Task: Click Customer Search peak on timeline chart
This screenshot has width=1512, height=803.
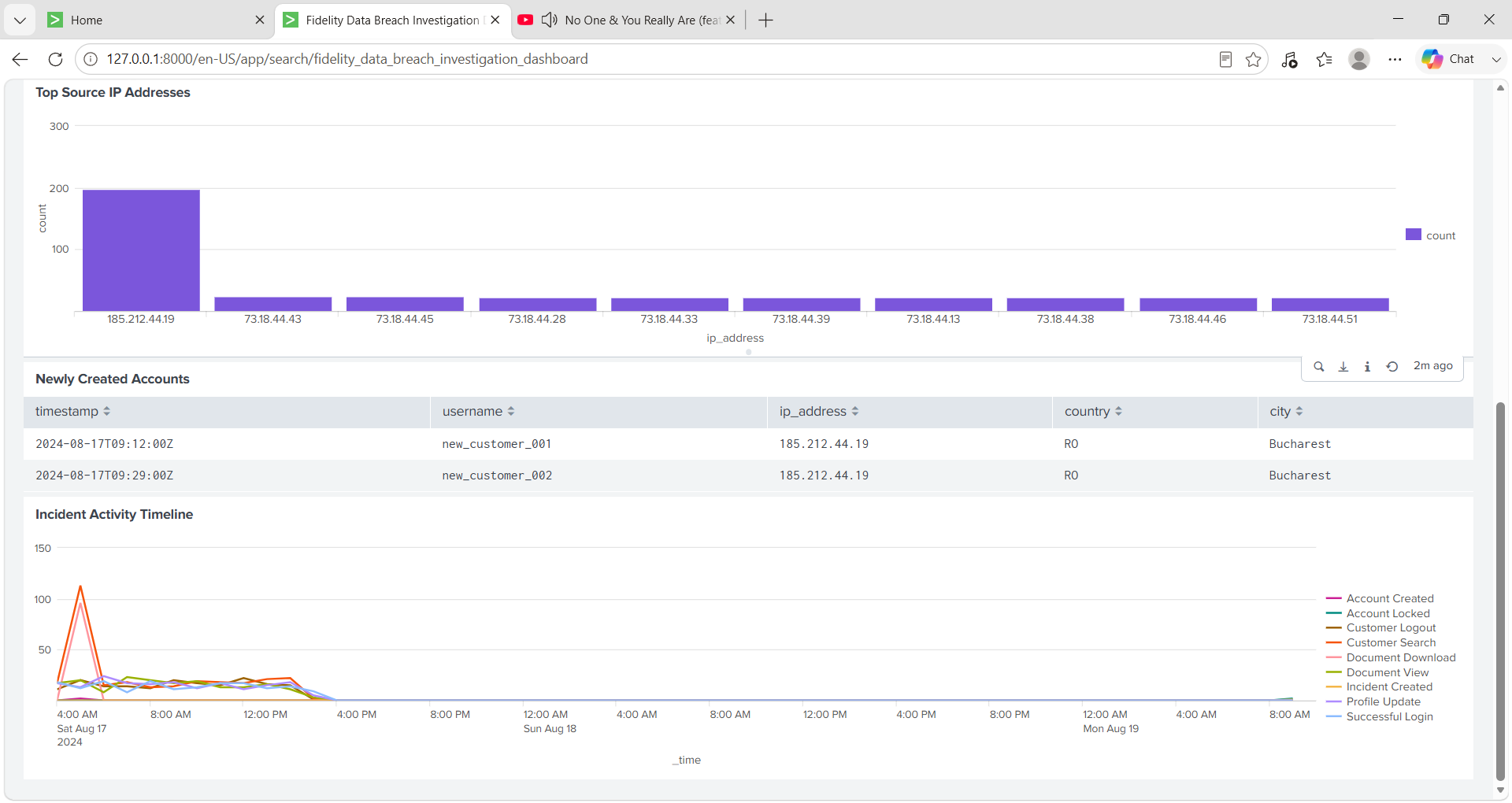Action: coord(80,587)
